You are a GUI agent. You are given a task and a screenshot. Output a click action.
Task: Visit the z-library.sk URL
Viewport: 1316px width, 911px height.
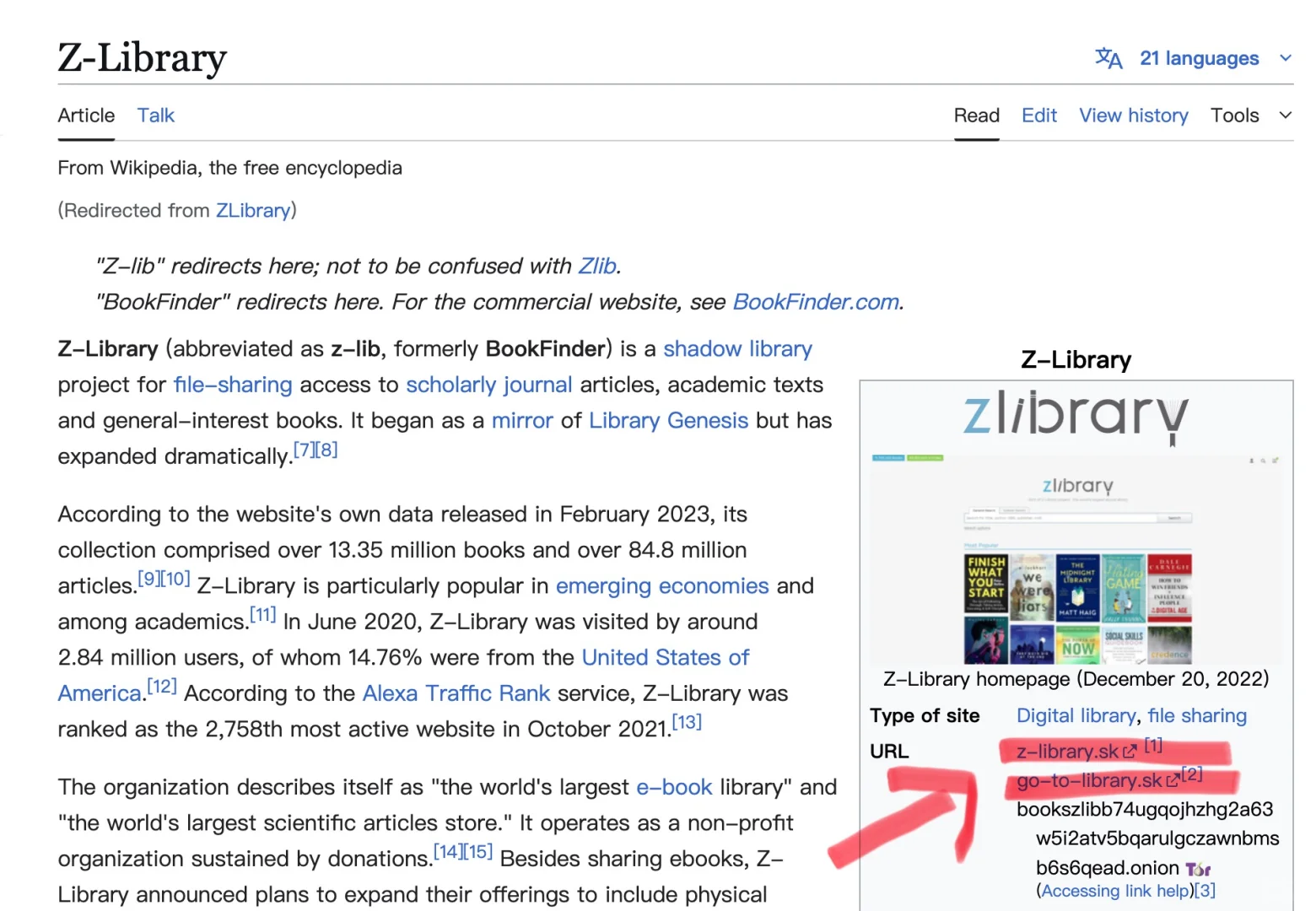[x=1067, y=752]
